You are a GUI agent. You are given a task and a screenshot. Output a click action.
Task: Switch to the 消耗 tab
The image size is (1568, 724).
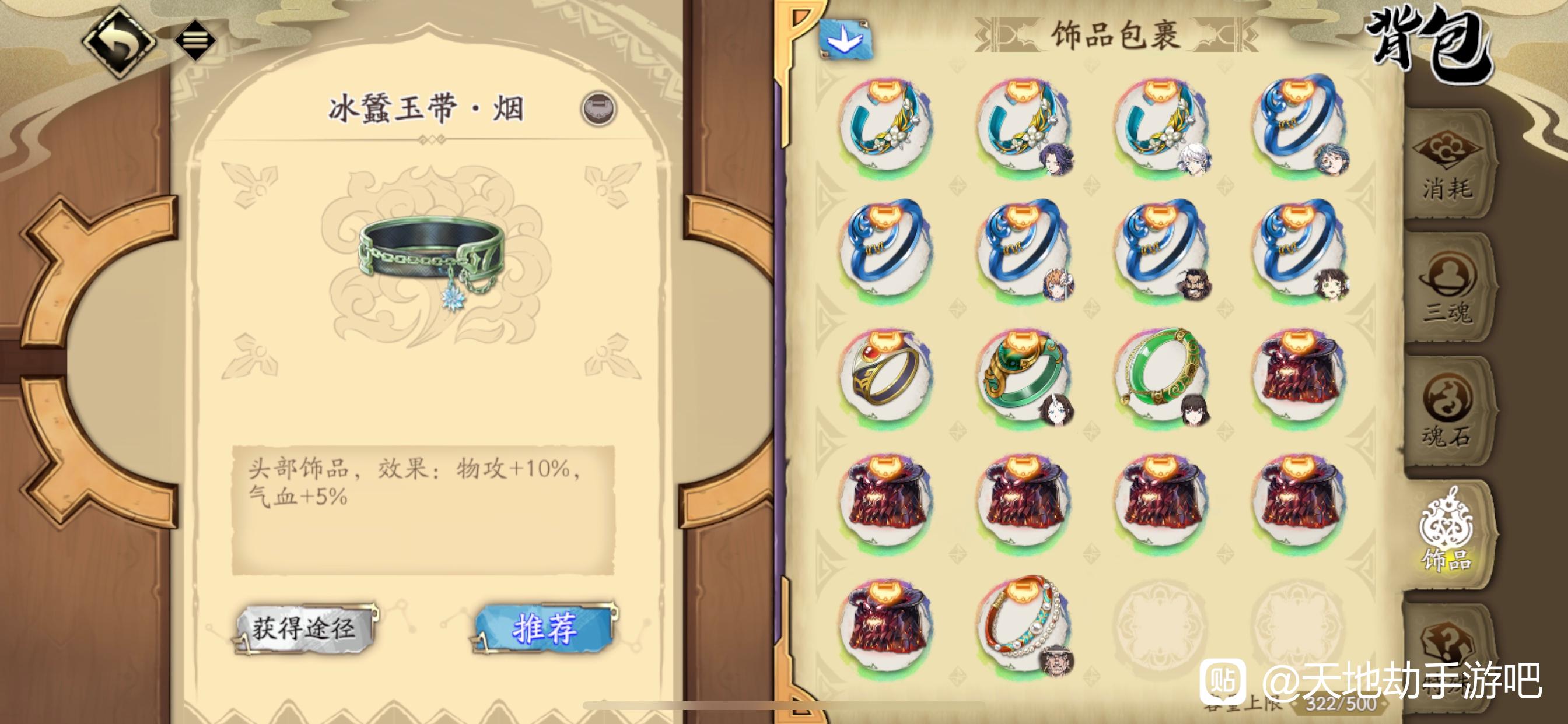tap(1448, 164)
